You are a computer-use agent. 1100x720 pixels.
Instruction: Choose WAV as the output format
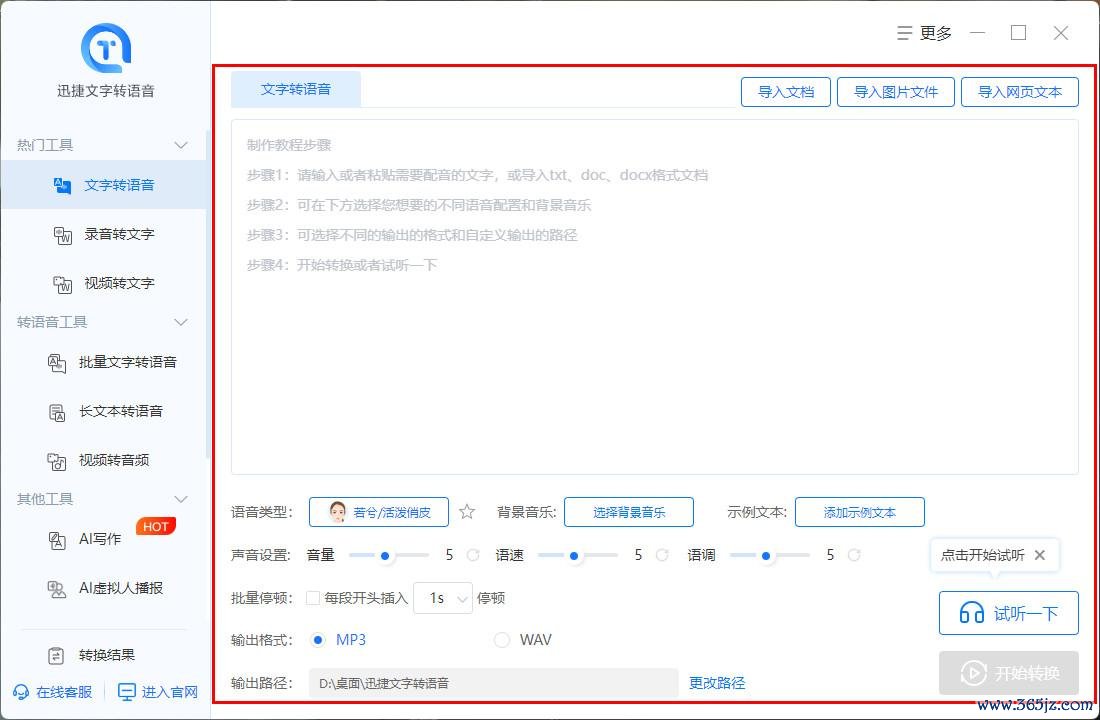point(502,640)
